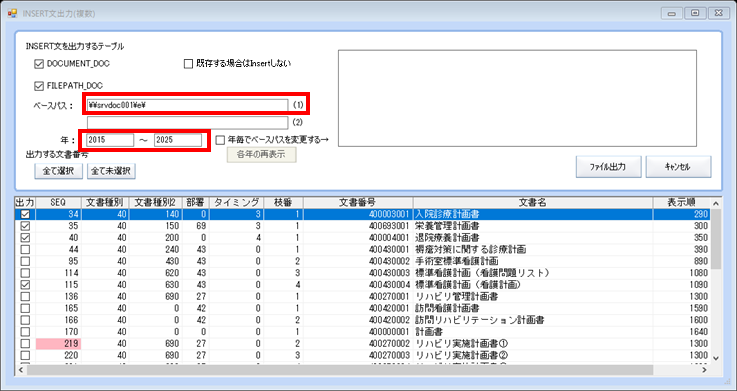This screenshot has height=391, width=737.
Task: Click the vertical scrollbar up arrow
Action: point(716,204)
